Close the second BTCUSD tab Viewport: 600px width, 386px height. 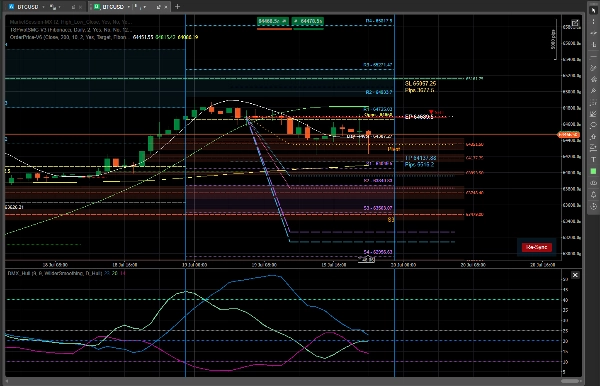coord(166,7)
